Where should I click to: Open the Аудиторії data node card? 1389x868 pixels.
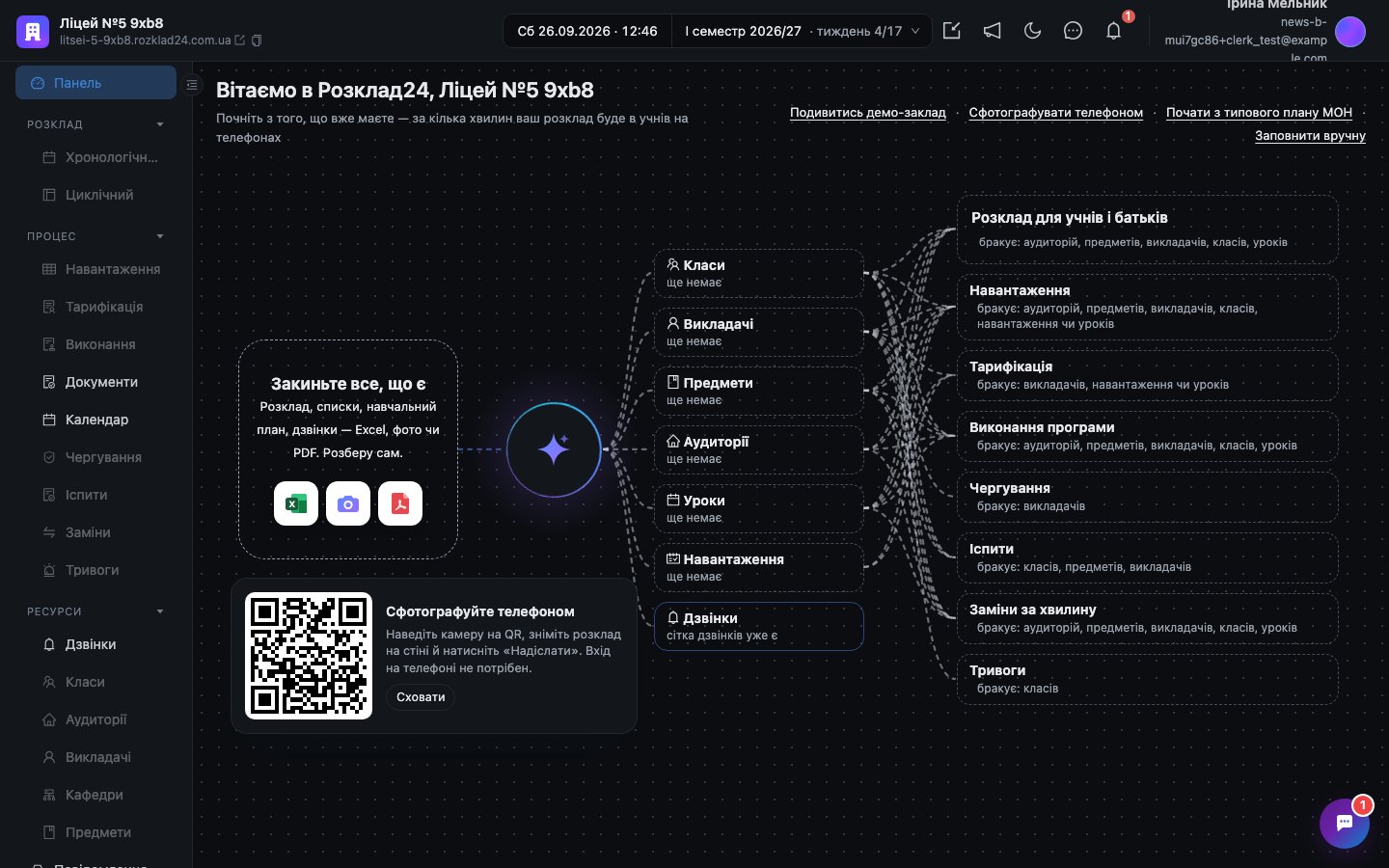(x=758, y=449)
